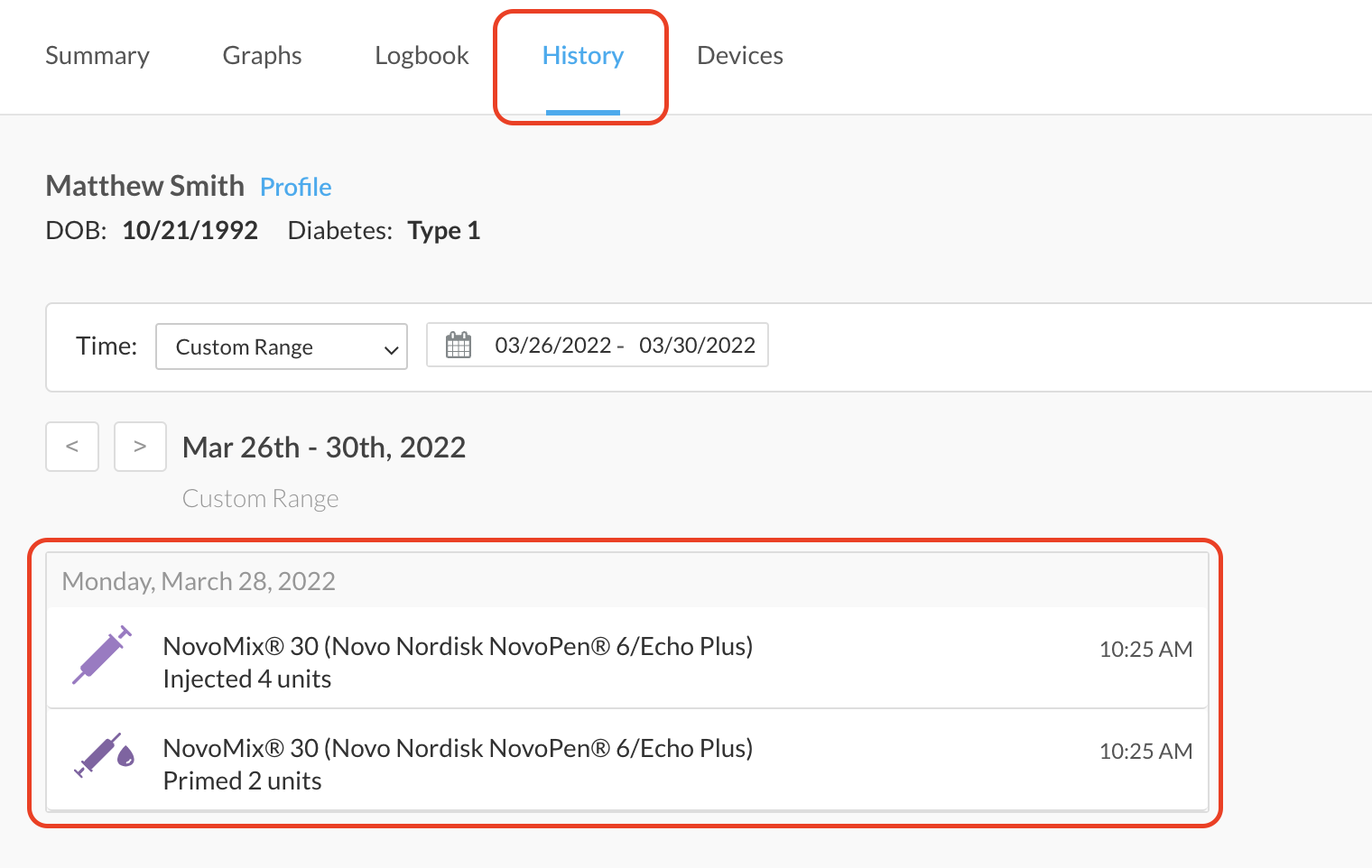The width and height of the screenshot is (1372, 868).
Task: Open Matthew Smith's Profile link
Action: 296,187
